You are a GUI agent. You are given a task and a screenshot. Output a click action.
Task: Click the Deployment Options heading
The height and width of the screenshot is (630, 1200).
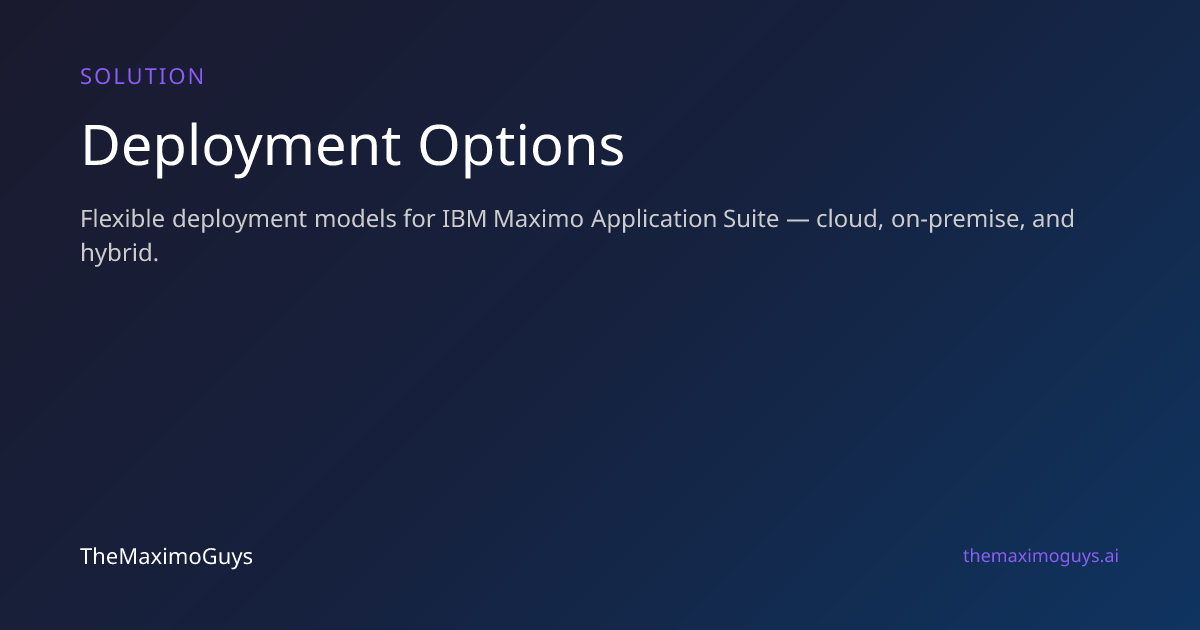pyautogui.click(x=352, y=146)
